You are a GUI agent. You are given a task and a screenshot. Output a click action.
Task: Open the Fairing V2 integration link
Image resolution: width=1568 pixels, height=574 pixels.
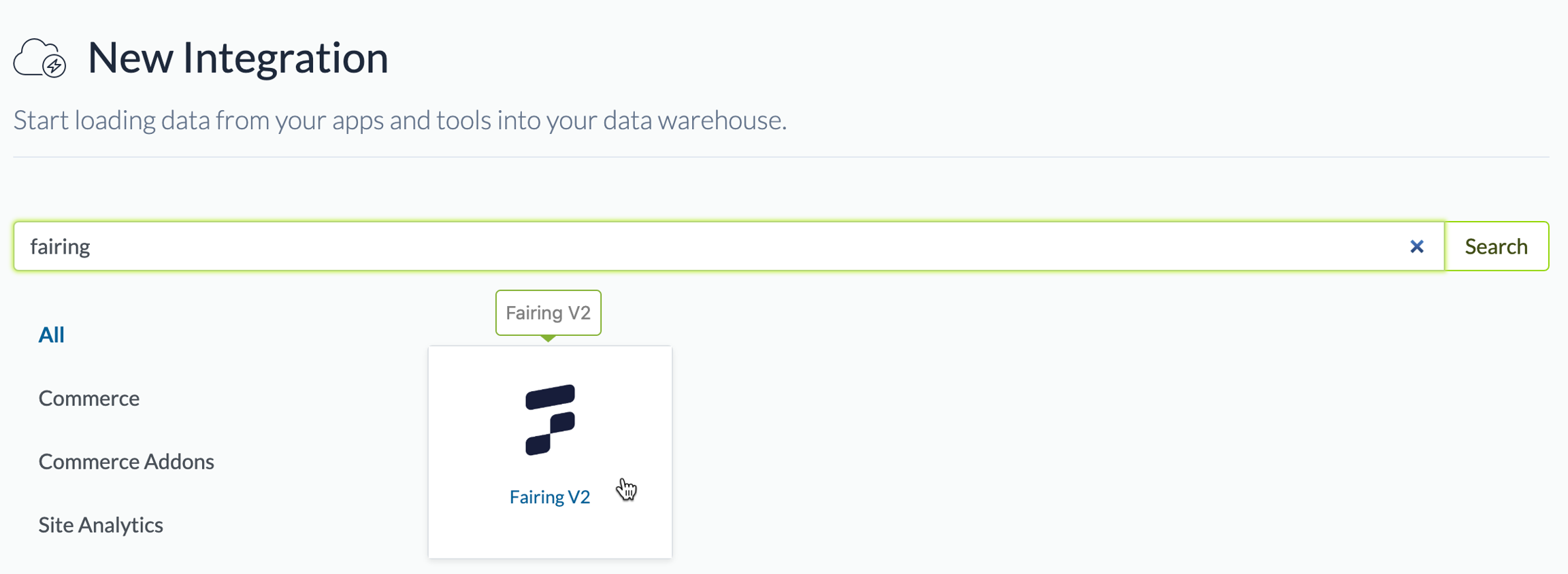point(550,497)
